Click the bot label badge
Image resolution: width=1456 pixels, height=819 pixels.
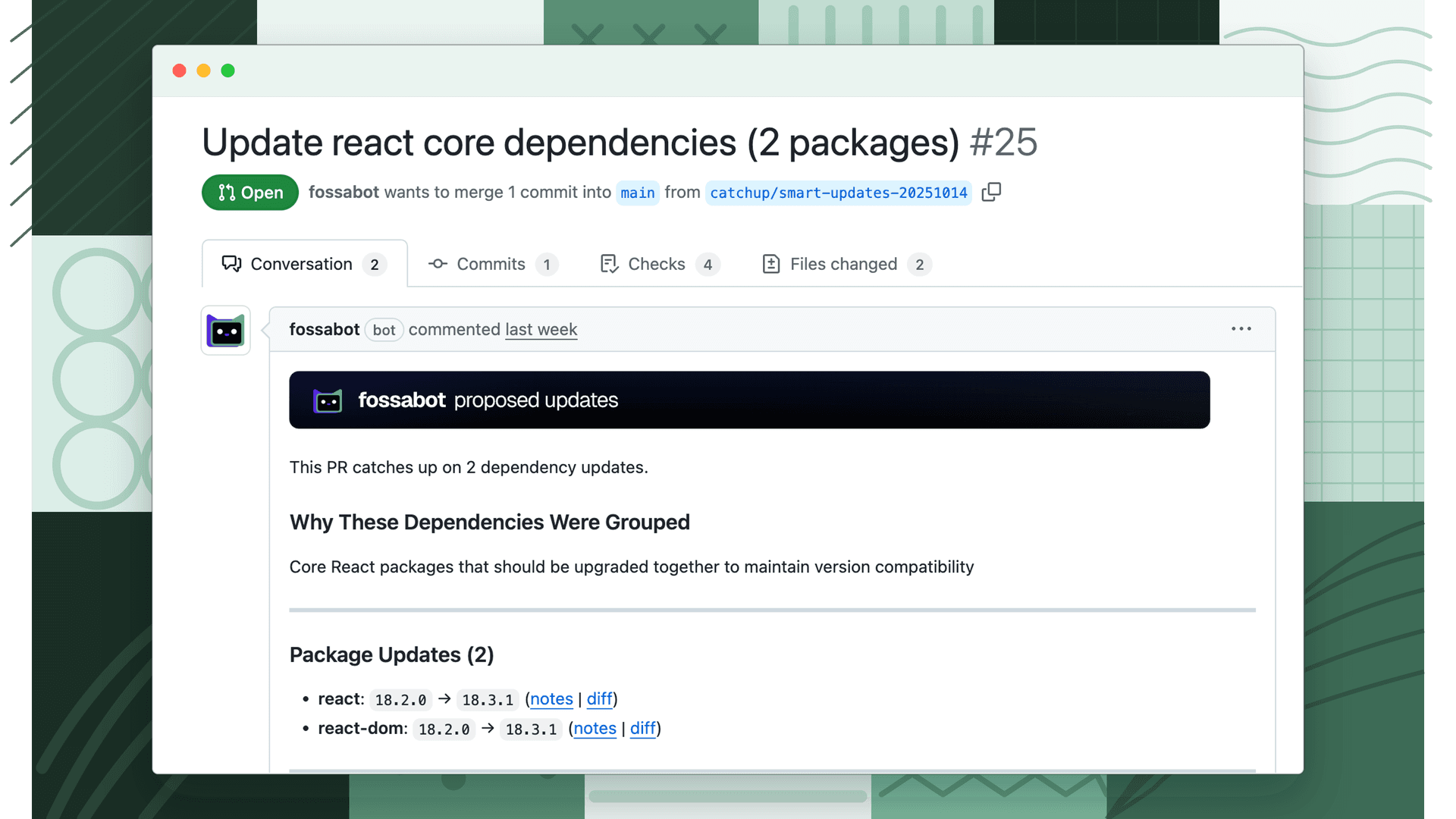(x=384, y=330)
